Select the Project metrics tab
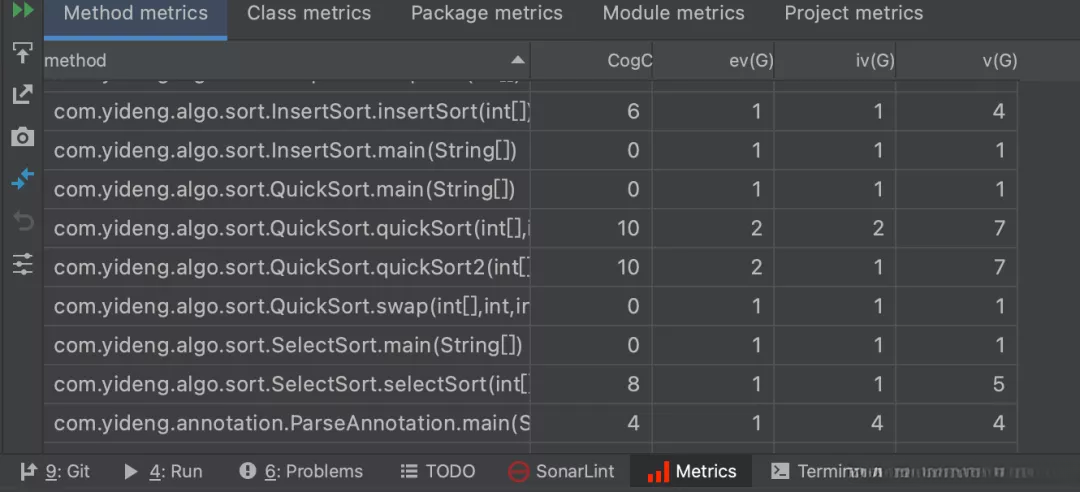The image size is (1080, 492). [854, 14]
